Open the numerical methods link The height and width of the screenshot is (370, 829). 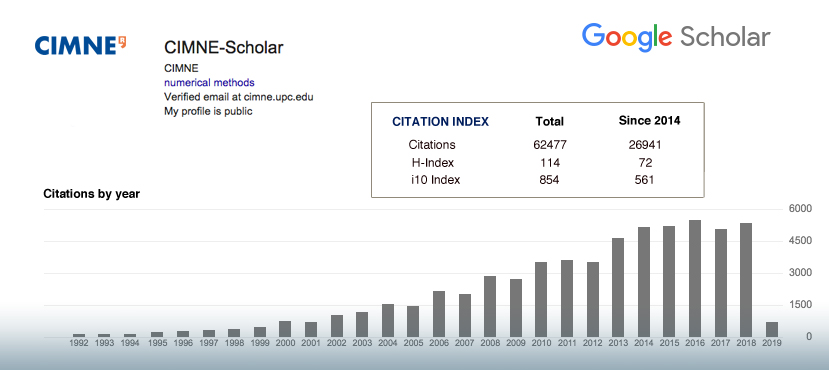pyautogui.click(x=209, y=82)
